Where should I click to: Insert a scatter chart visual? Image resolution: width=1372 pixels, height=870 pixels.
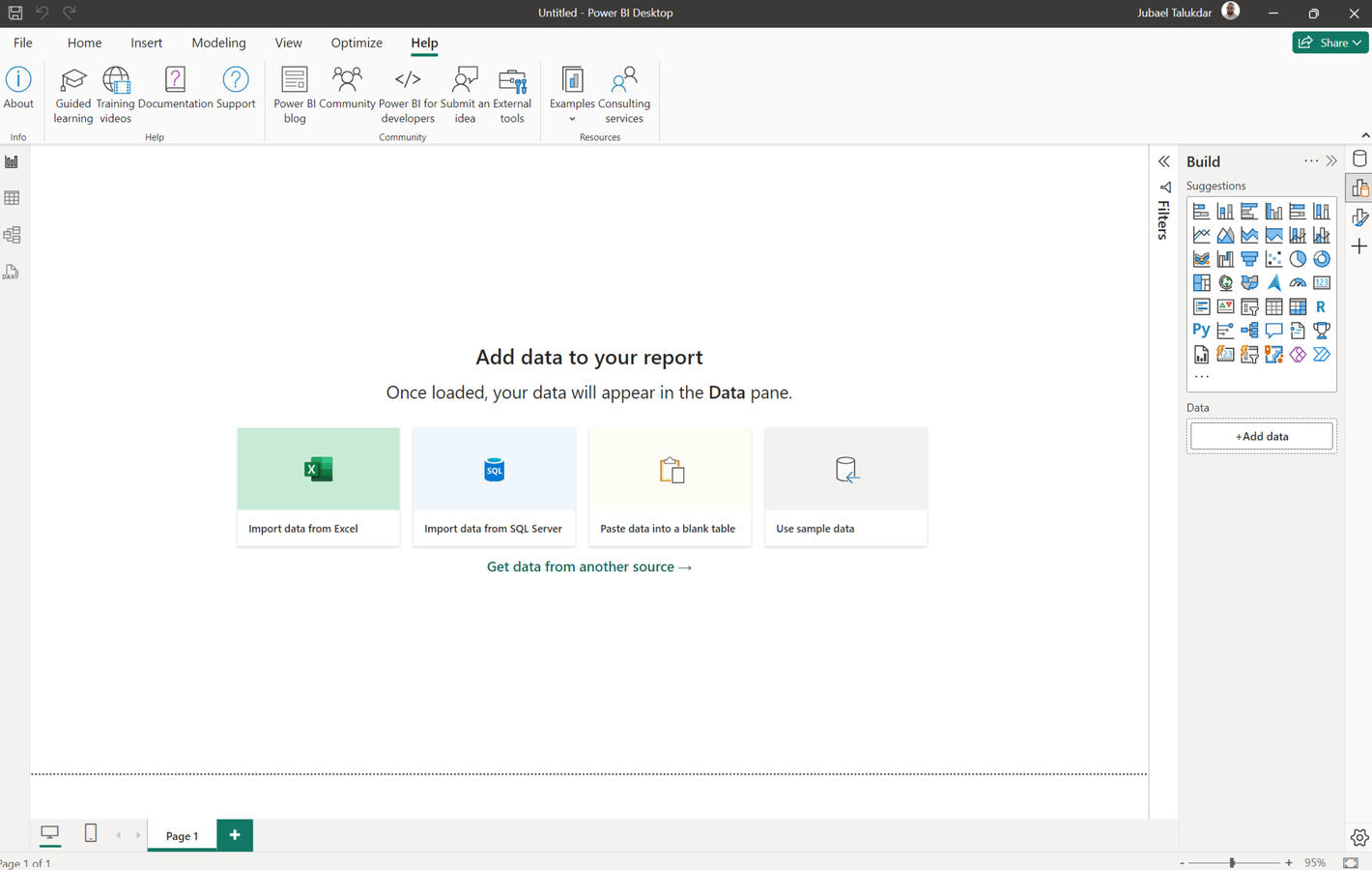(1273, 258)
